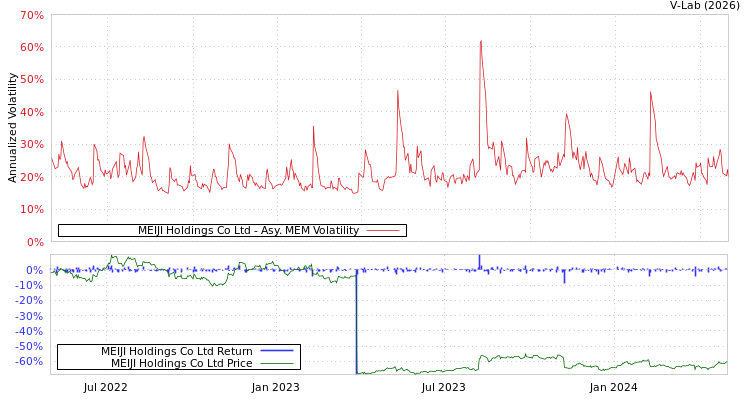Viewport: 750px width, 400px height.
Task: Click the 20% red axis label
Action: (32, 177)
